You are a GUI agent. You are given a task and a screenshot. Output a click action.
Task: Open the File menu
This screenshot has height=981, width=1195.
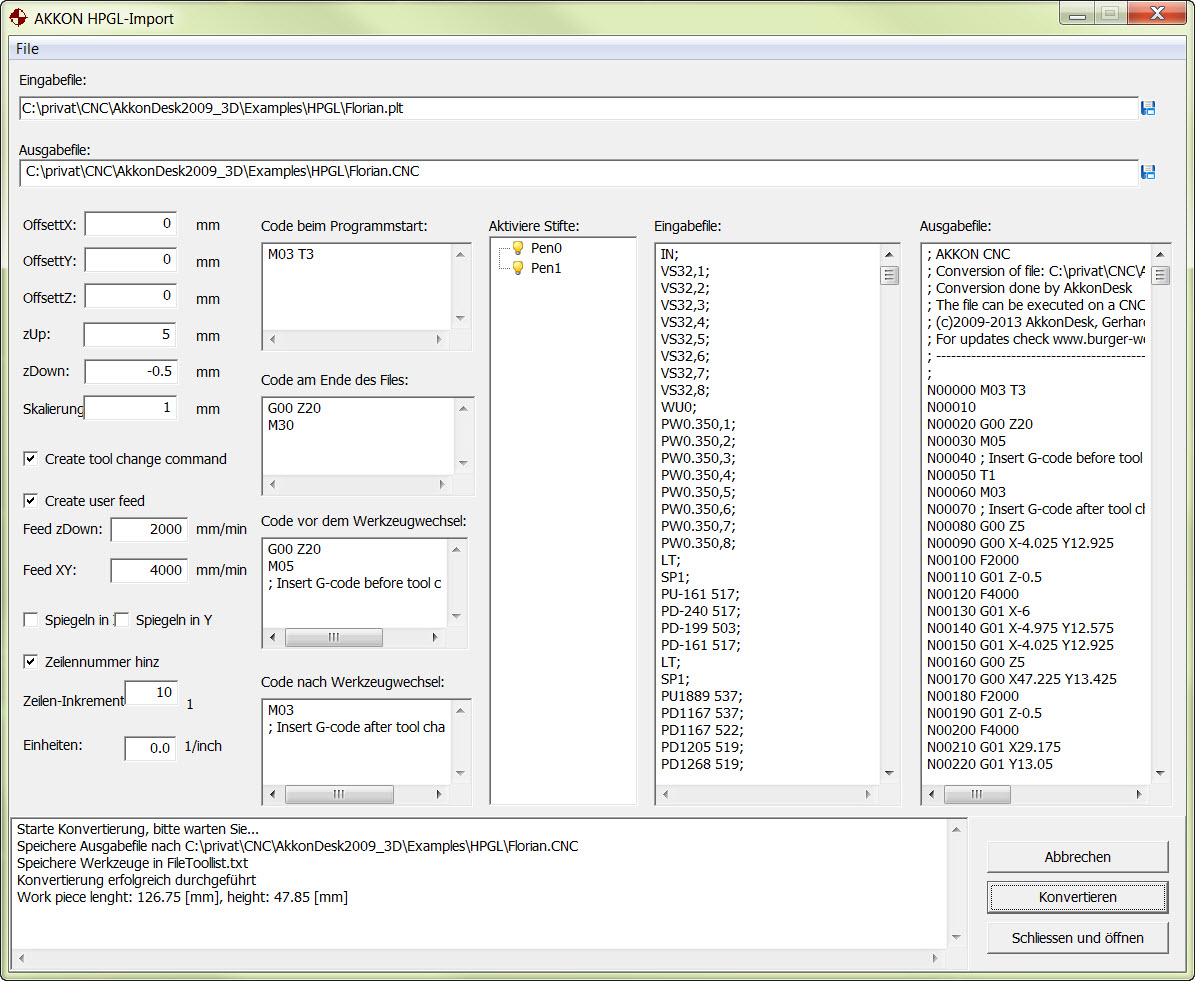click(x=27, y=49)
